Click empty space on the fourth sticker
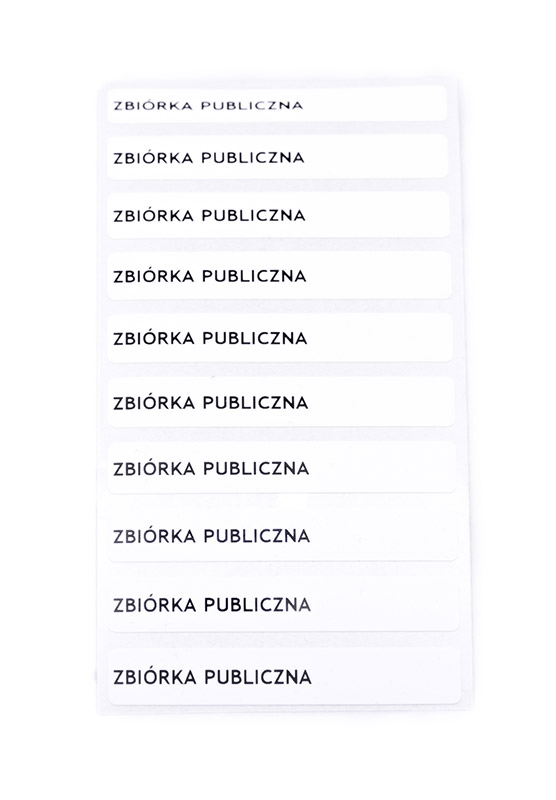This screenshot has width=556, height=800. click(378, 276)
